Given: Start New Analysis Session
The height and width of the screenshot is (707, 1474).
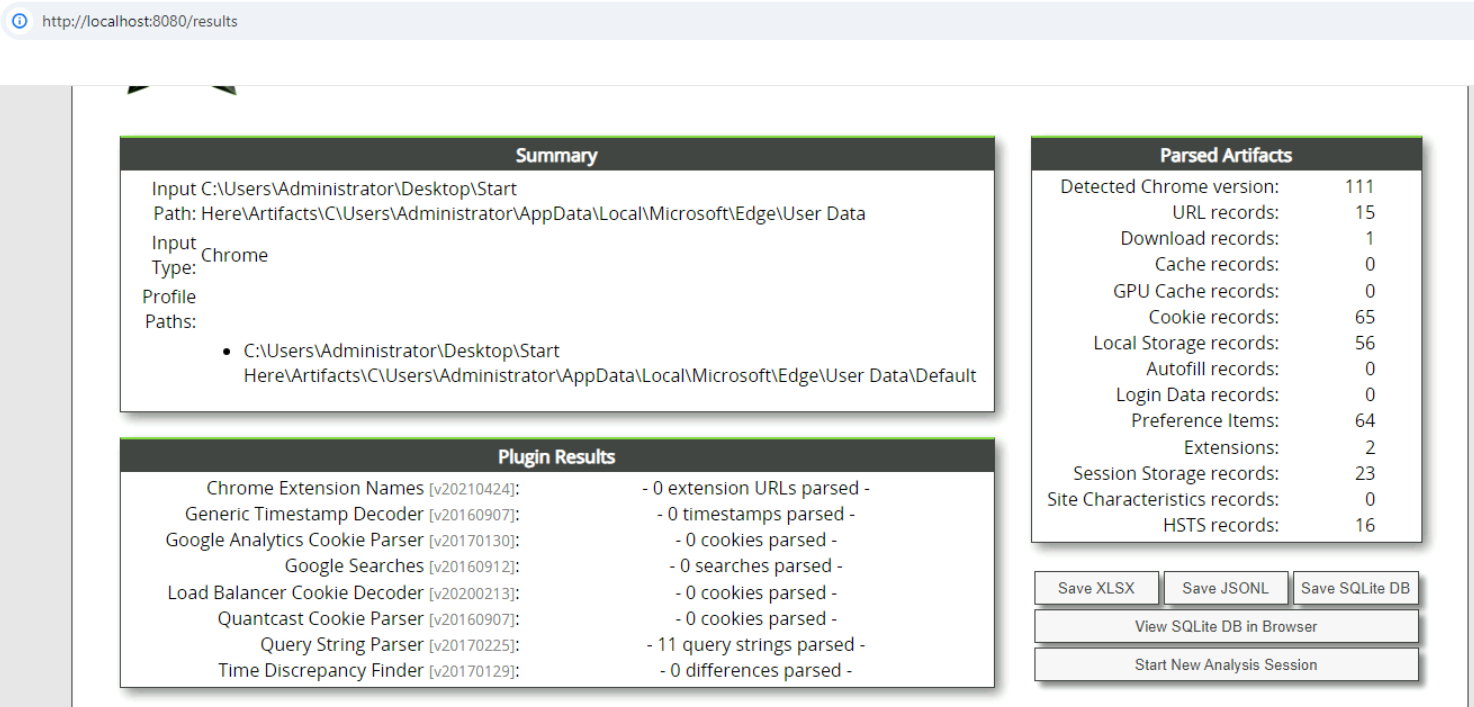Looking at the screenshot, I should [x=1226, y=665].
